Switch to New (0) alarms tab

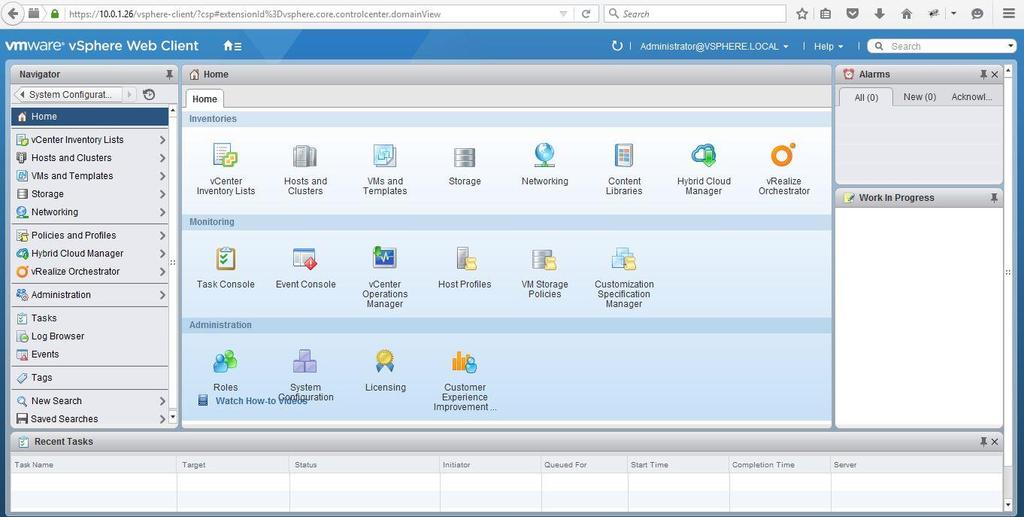(920, 97)
